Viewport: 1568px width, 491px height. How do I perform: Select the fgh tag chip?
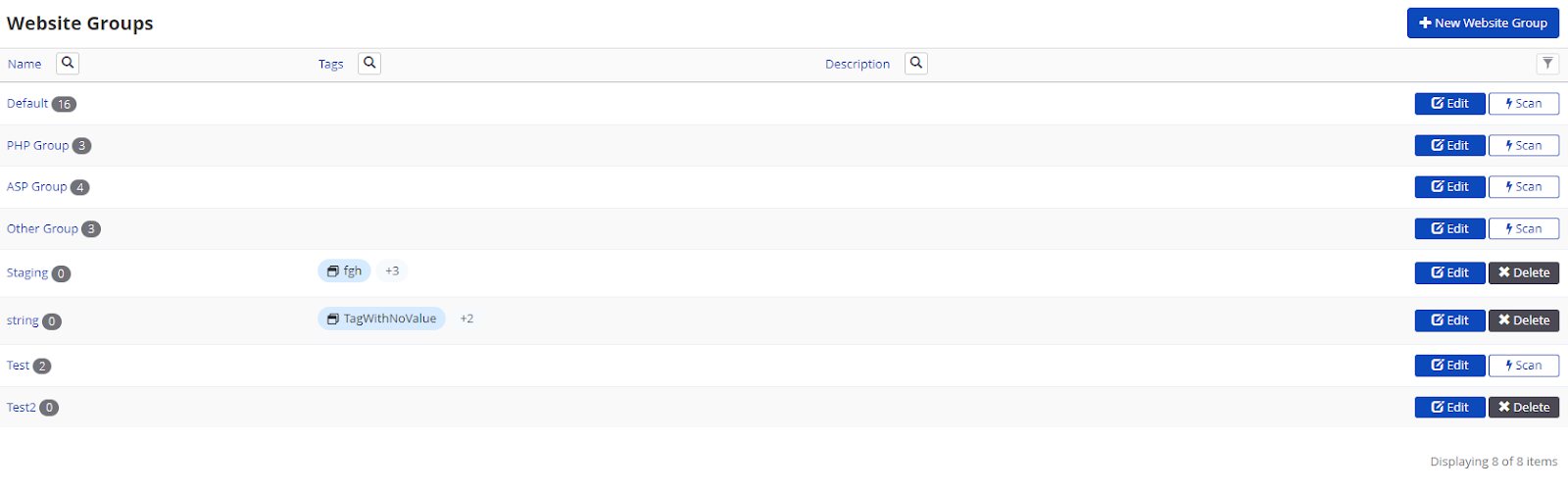pyautogui.click(x=344, y=270)
